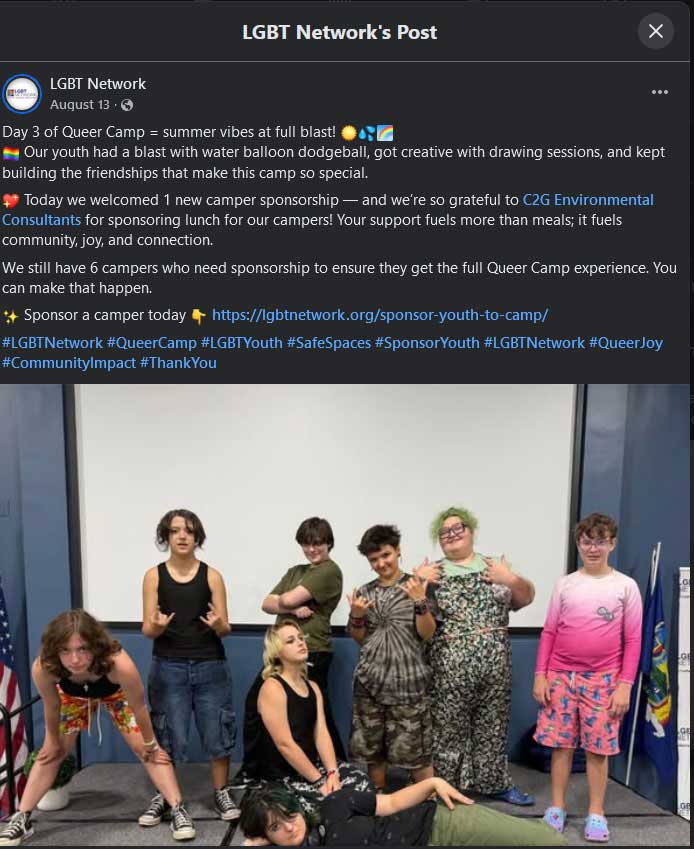Image resolution: width=694 pixels, height=849 pixels.
Task: Click the sun emoji after full blast
Action: pos(349,133)
